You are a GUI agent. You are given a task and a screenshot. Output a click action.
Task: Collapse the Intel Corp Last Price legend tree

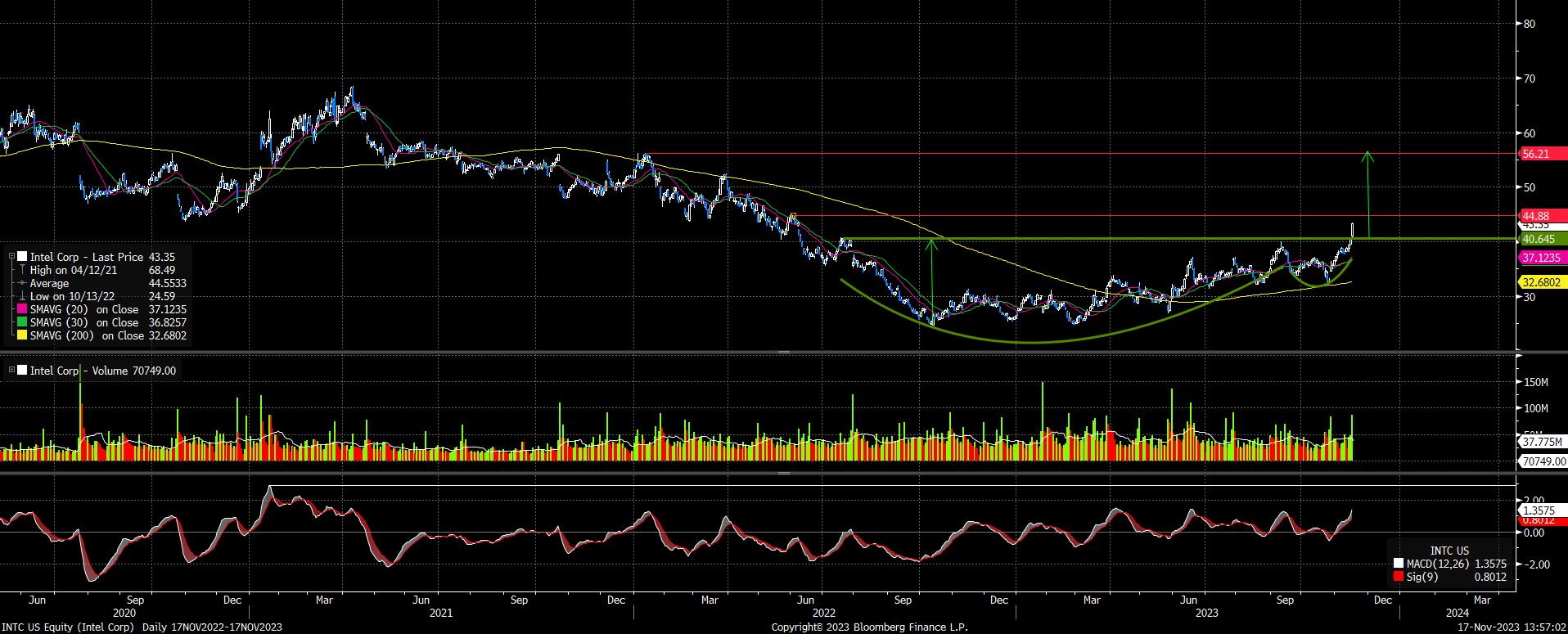coord(11,257)
